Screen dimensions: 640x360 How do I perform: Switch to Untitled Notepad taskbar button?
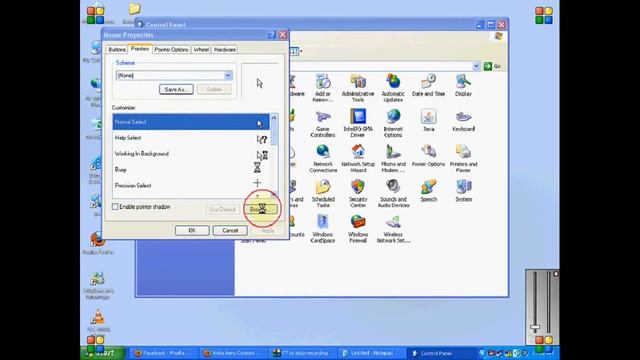pyautogui.click(x=371, y=353)
